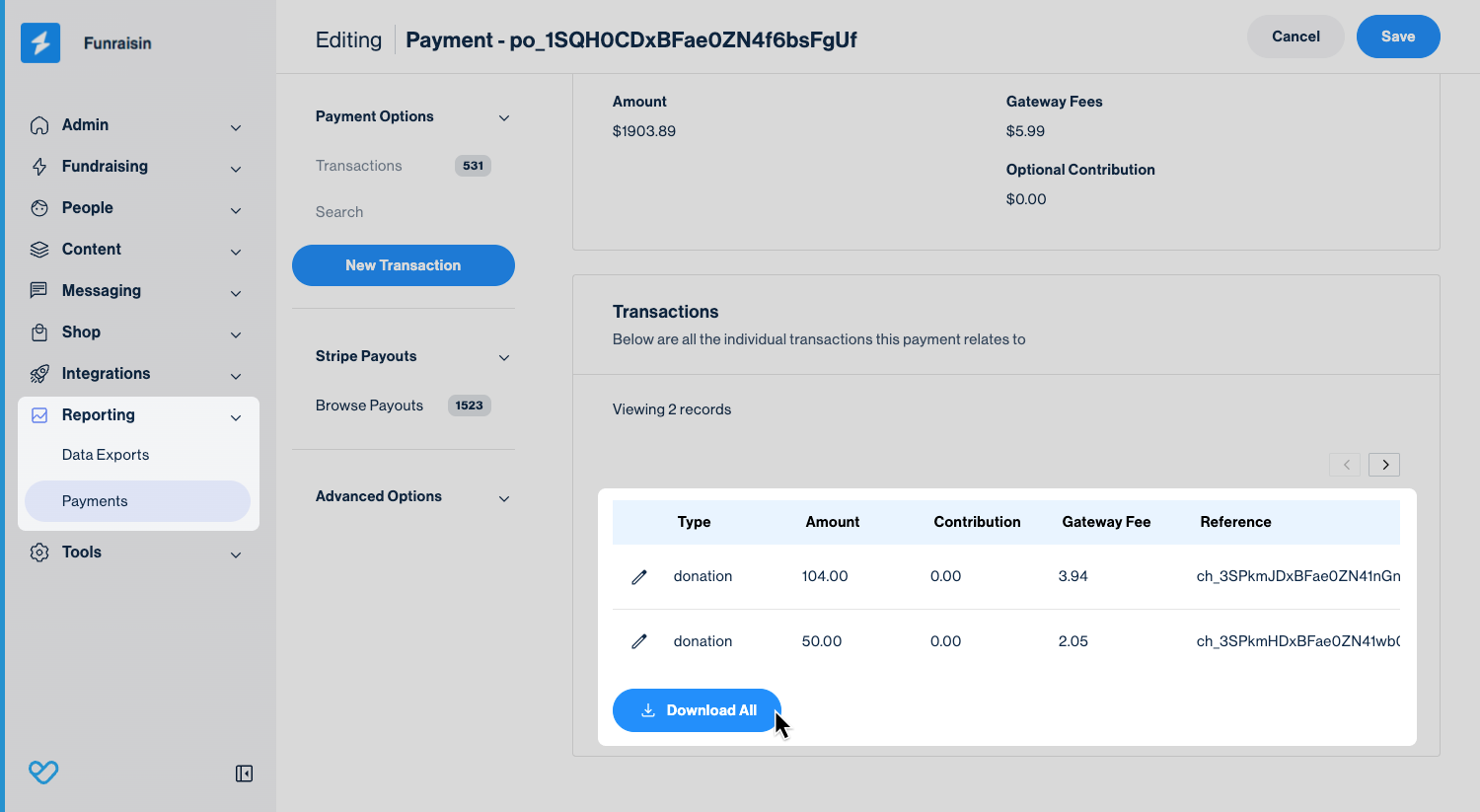This screenshot has width=1480, height=812.
Task: Click the Shop bag icon
Action: pos(39,332)
